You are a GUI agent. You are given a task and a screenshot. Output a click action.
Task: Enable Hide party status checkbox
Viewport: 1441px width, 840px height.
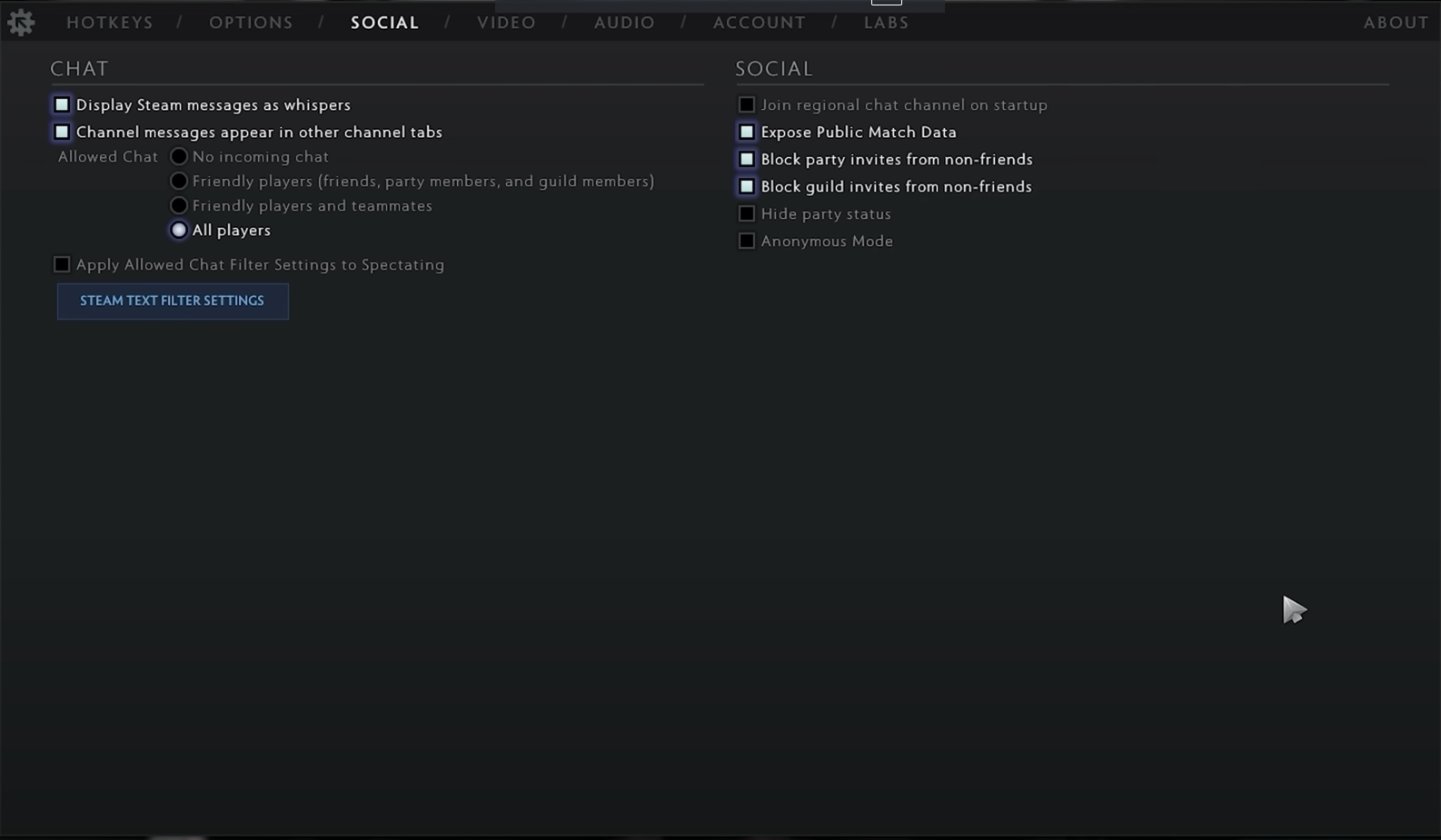[747, 214]
